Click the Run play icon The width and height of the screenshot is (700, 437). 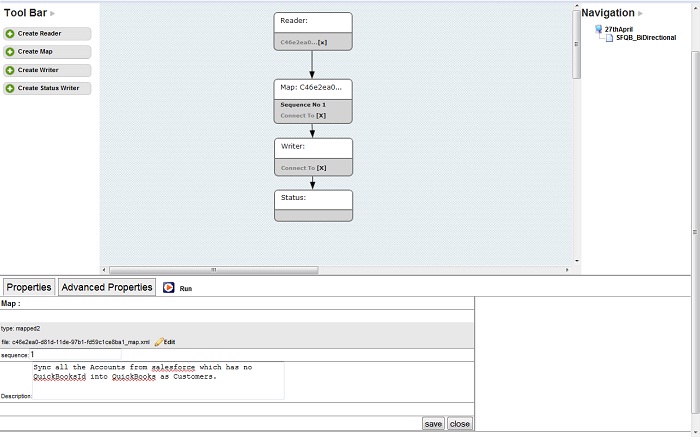(168, 288)
